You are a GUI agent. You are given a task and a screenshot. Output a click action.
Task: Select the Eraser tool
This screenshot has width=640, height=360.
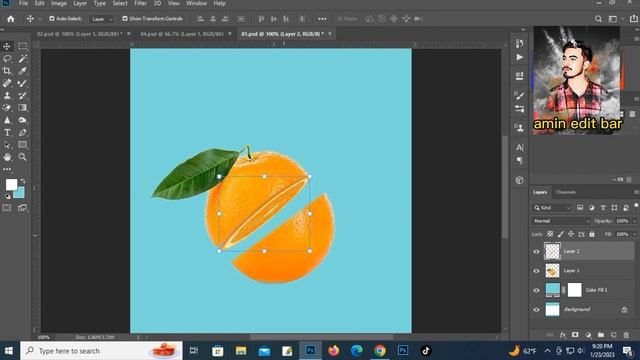pos(7,108)
